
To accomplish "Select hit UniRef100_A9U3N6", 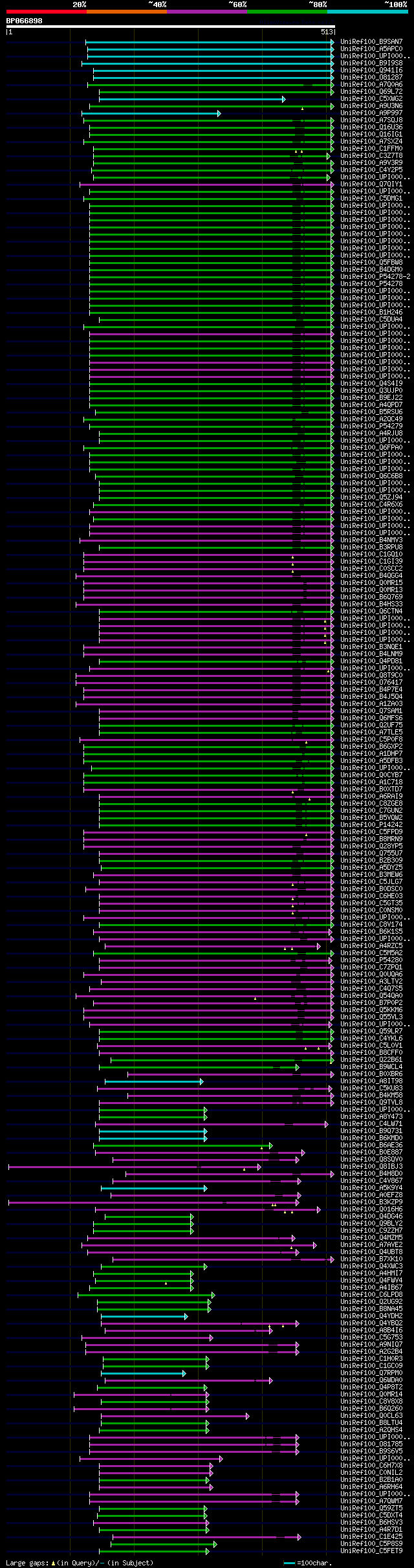I will (x=371, y=106).
